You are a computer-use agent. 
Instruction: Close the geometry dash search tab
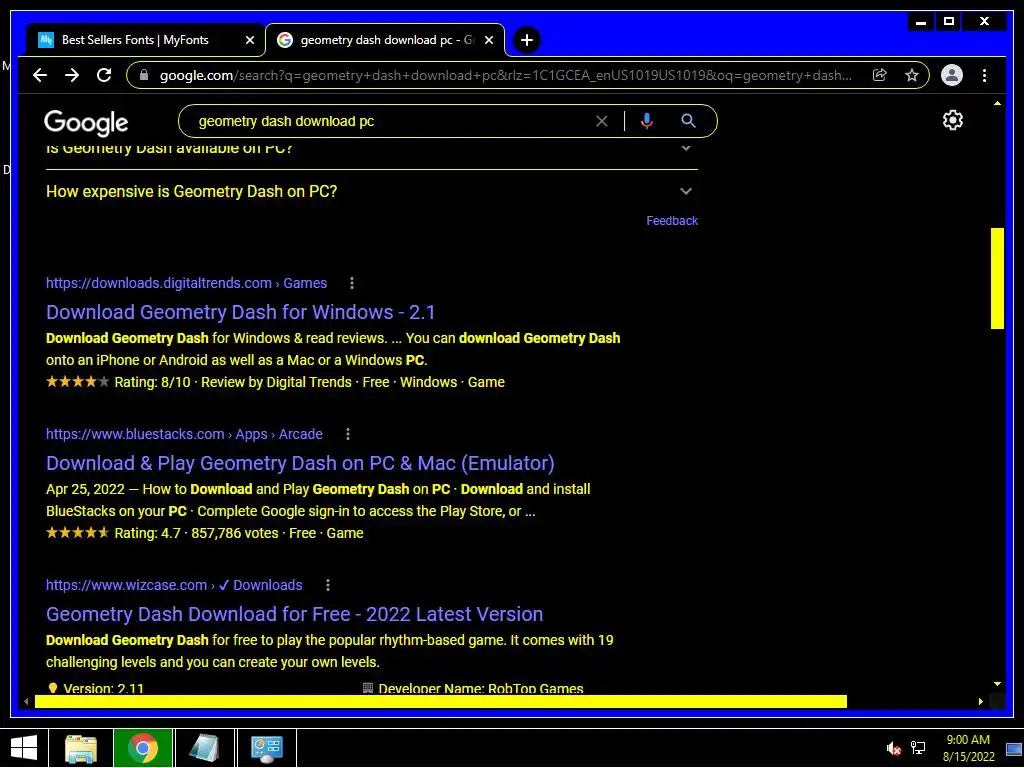pos(489,40)
